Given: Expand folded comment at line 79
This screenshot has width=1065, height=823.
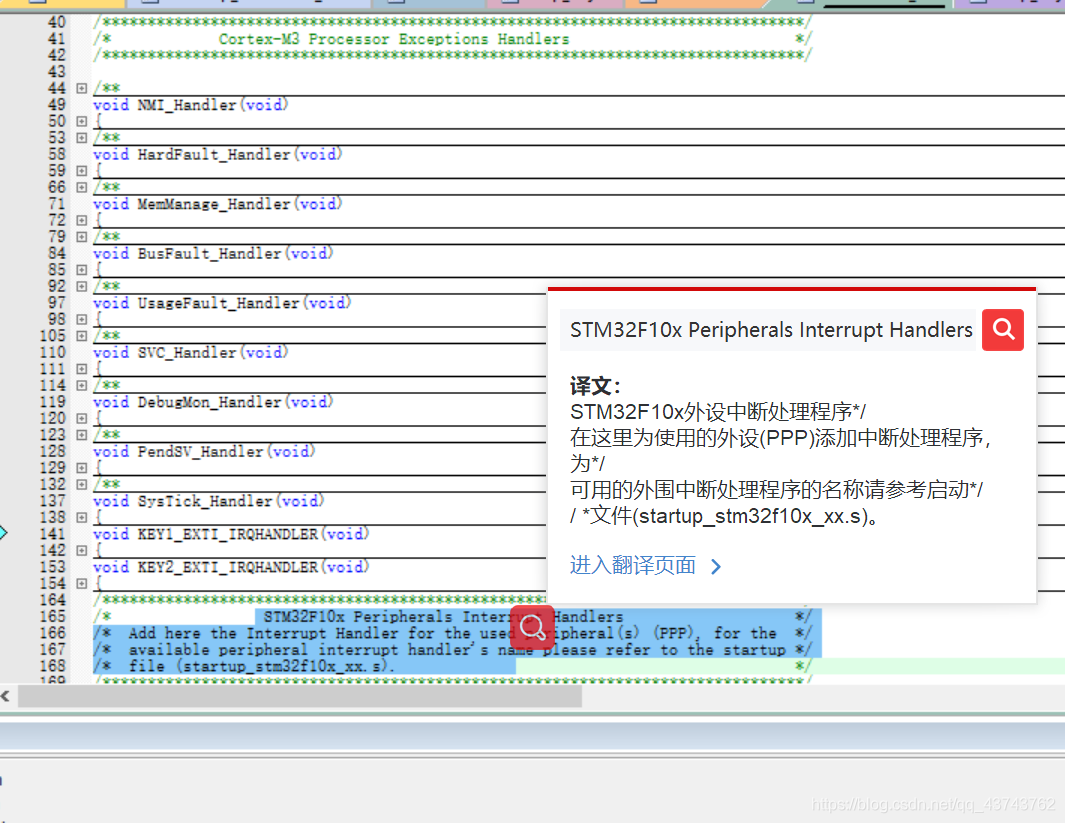Looking at the screenshot, I should click(82, 237).
